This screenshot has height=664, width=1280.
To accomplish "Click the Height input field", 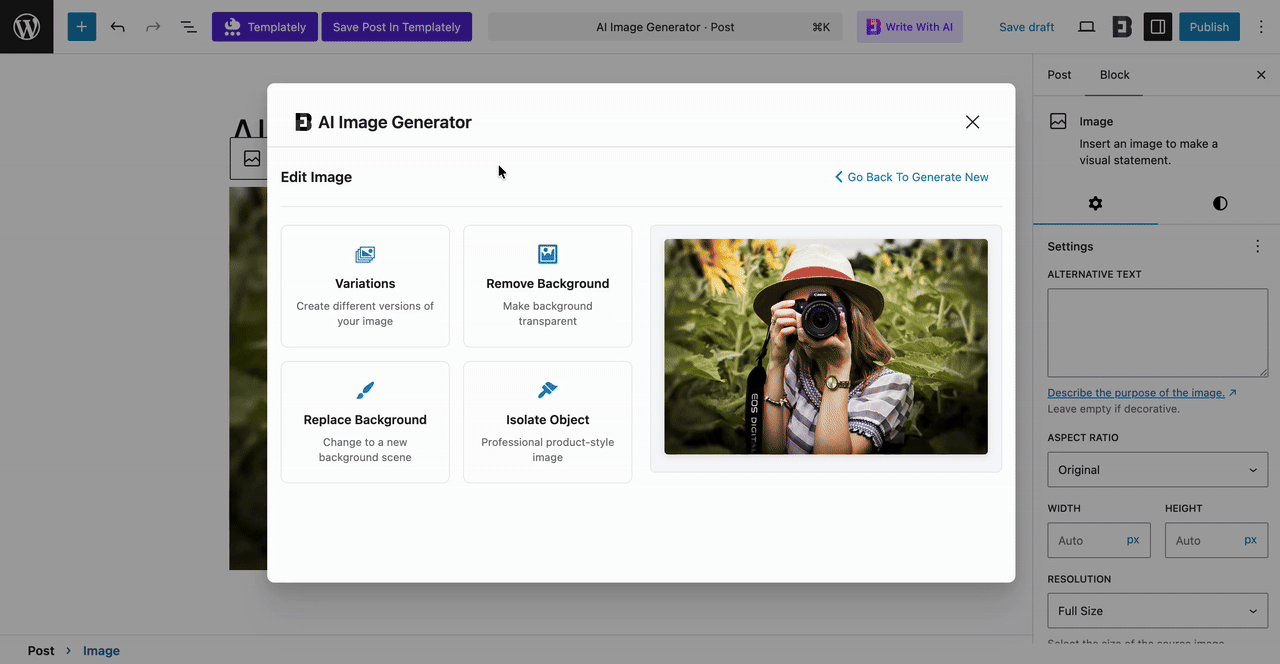I will pyautogui.click(x=1202, y=540).
